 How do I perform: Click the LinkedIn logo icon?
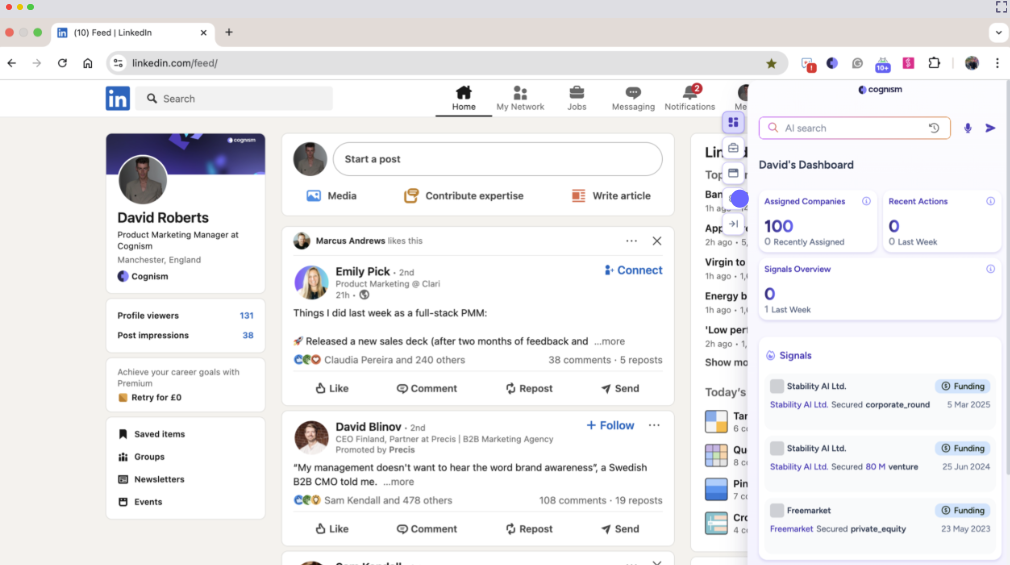[118, 99]
